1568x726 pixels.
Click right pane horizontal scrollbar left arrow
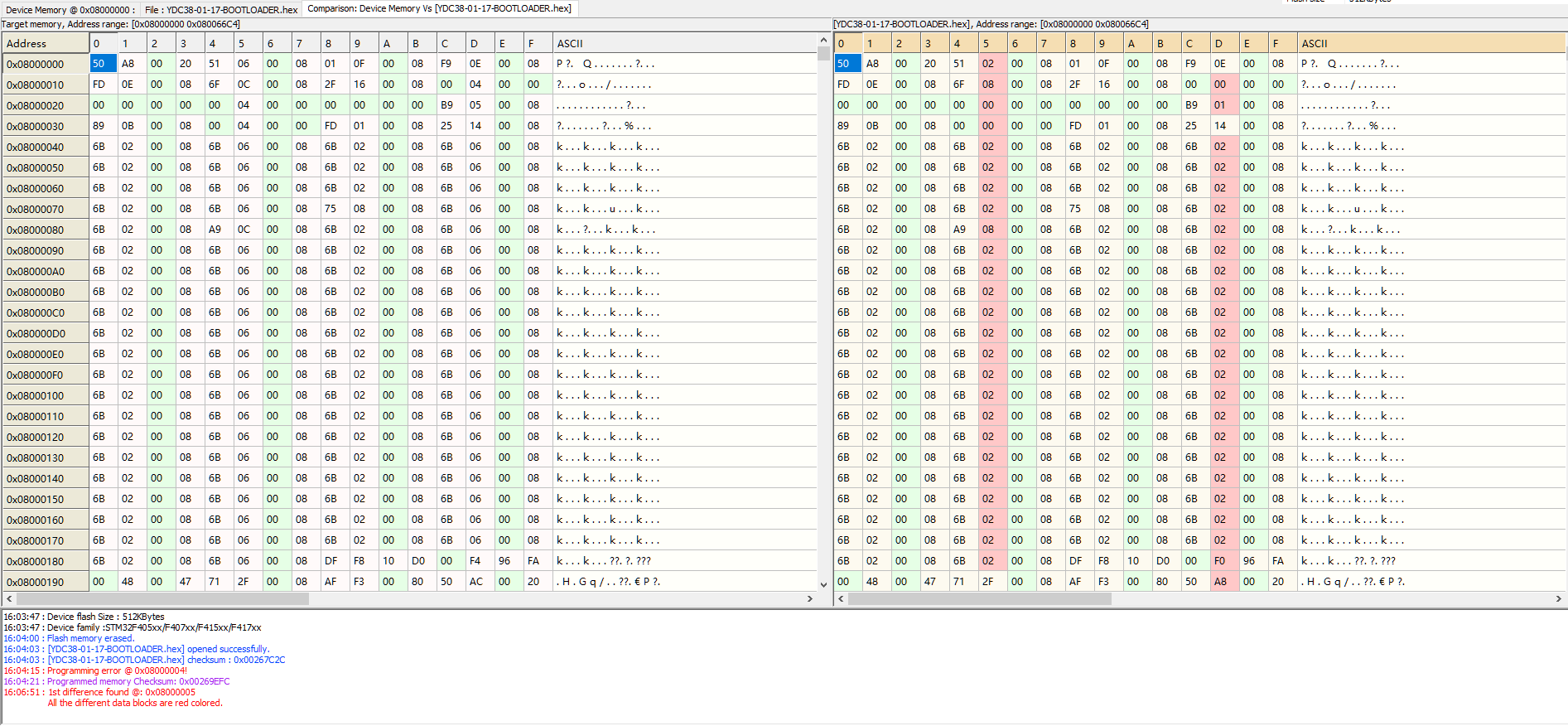tap(840, 598)
